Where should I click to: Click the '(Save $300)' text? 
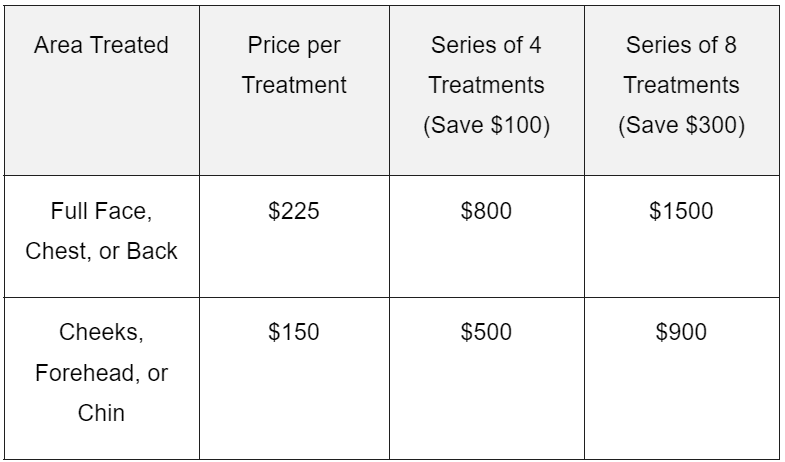tap(681, 127)
